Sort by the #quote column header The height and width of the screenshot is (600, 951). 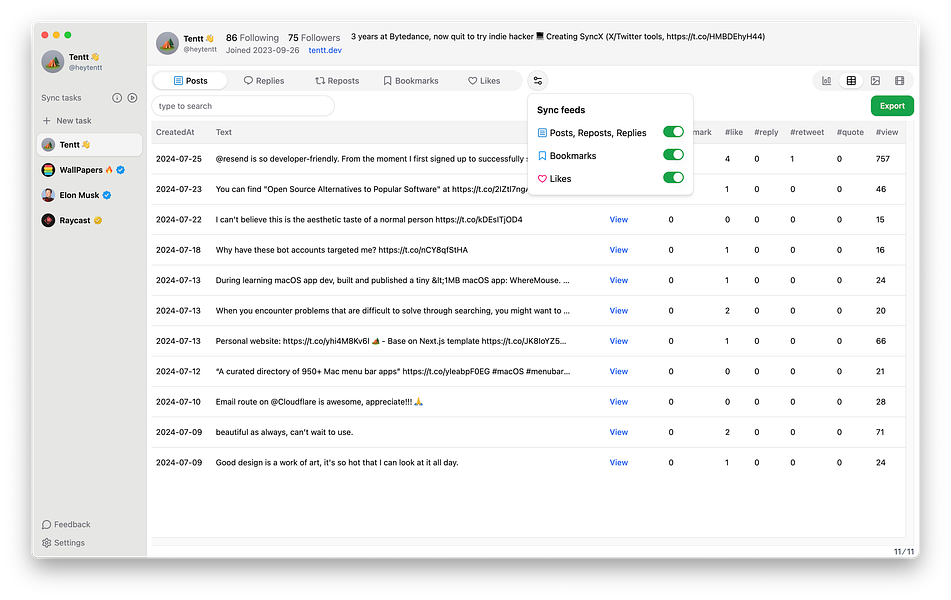point(850,132)
